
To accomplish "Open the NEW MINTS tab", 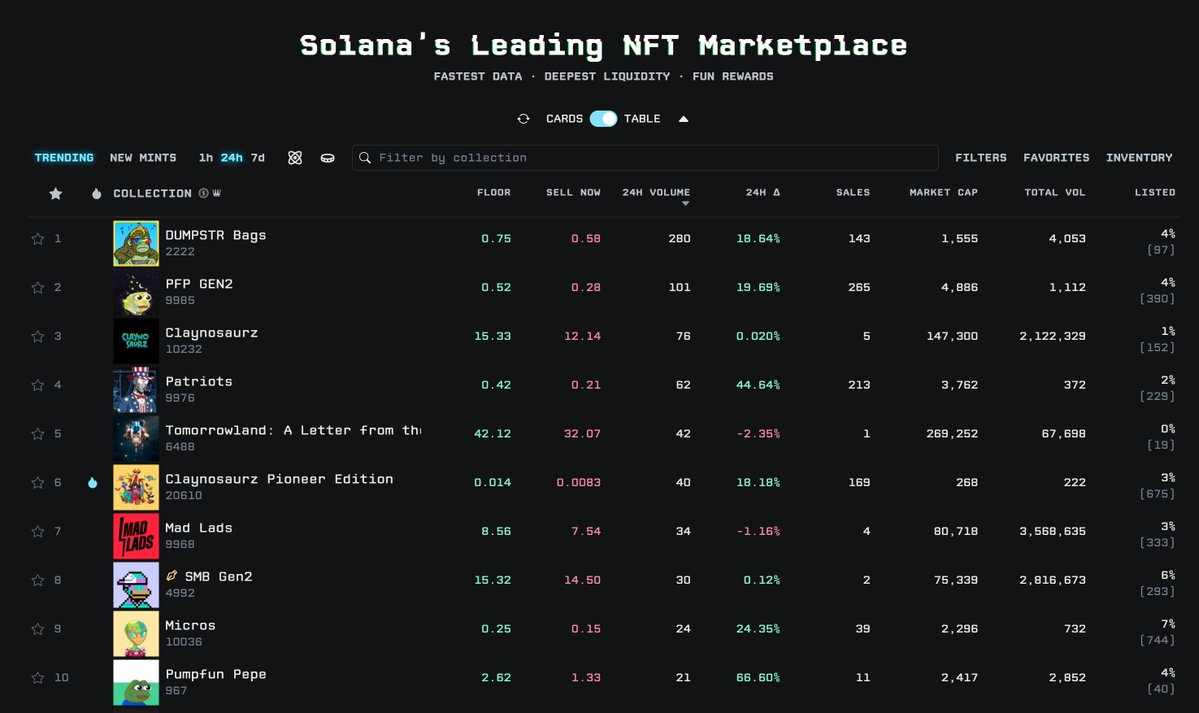I will click(x=143, y=158).
